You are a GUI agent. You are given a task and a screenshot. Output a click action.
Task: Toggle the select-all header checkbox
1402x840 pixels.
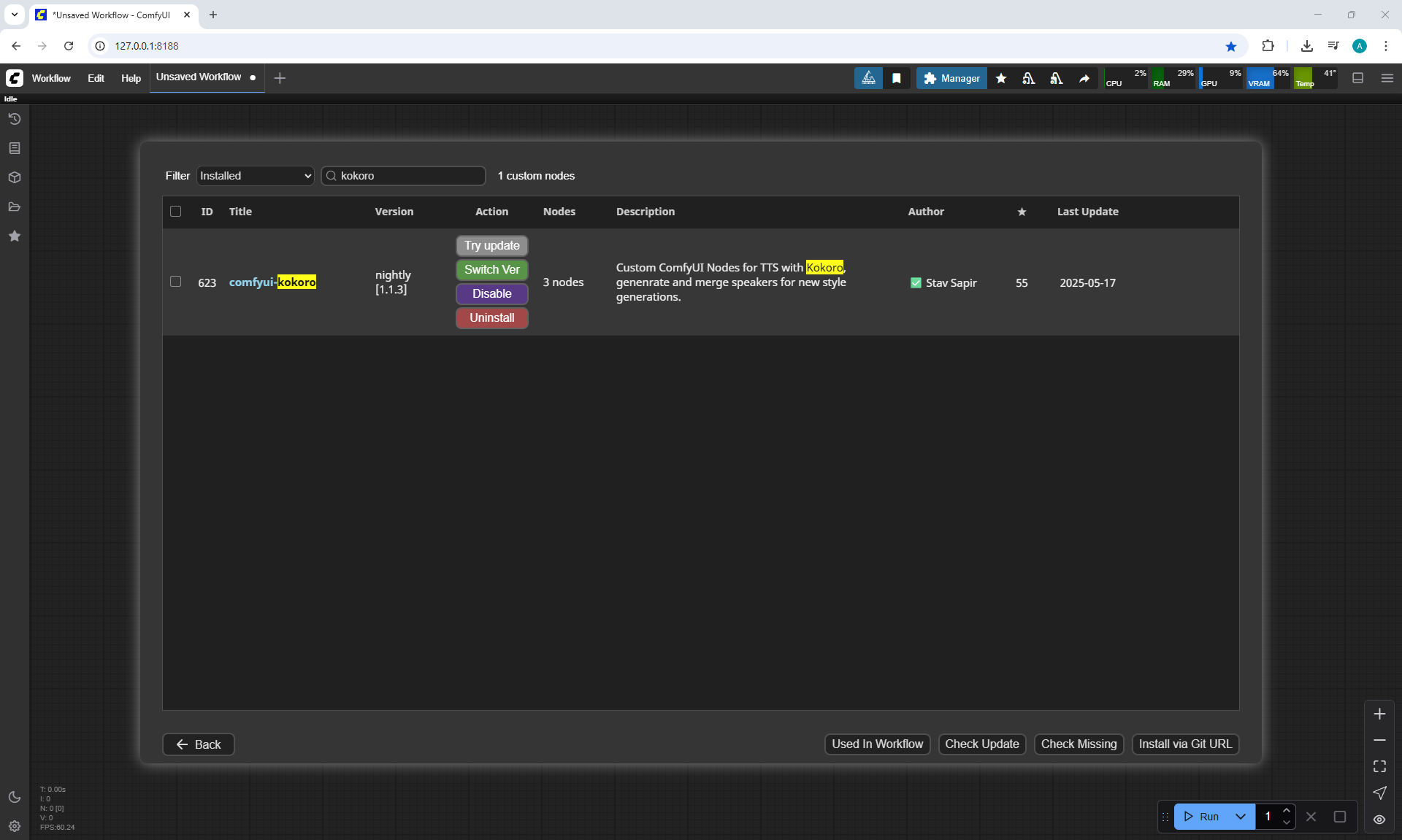(x=175, y=212)
